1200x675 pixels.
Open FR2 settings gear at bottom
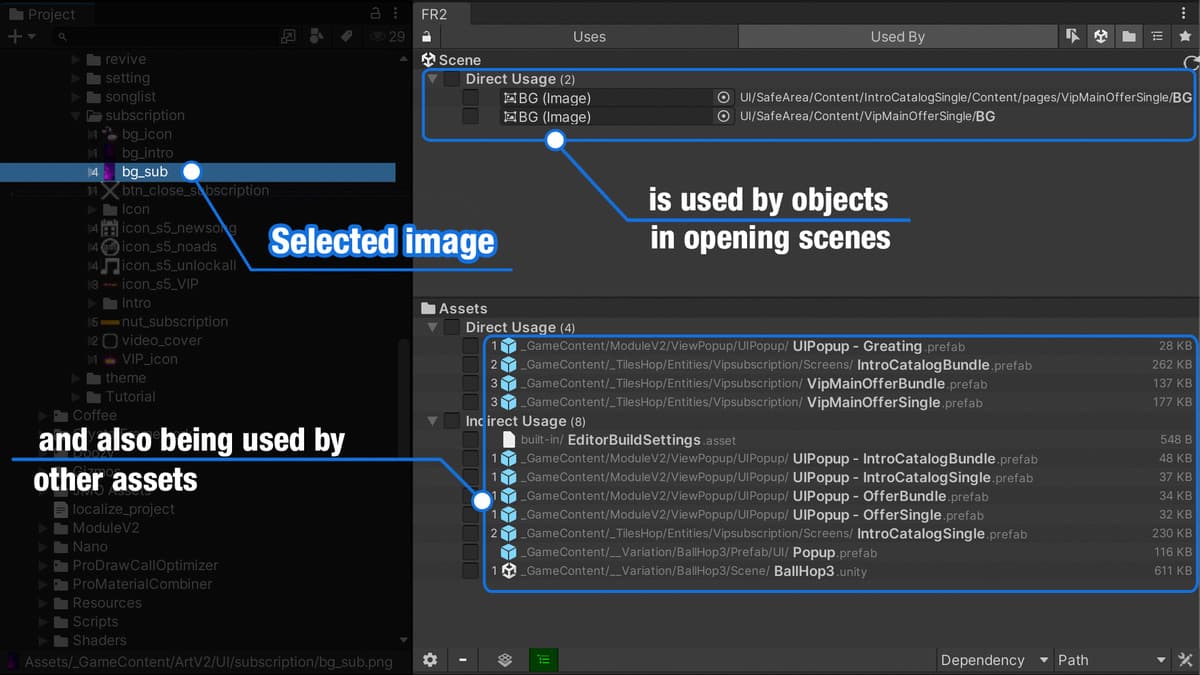click(430, 660)
